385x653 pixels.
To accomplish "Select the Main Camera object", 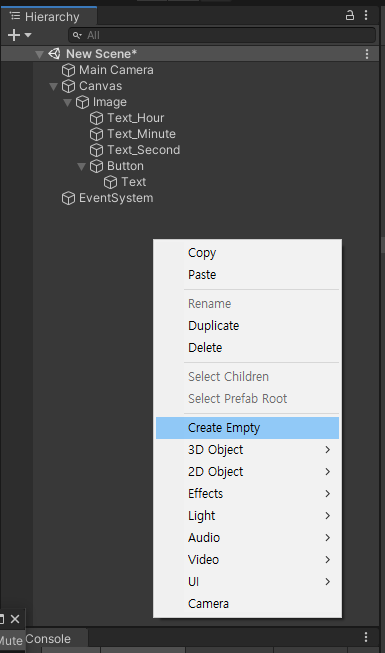I will click(x=116, y=70).
